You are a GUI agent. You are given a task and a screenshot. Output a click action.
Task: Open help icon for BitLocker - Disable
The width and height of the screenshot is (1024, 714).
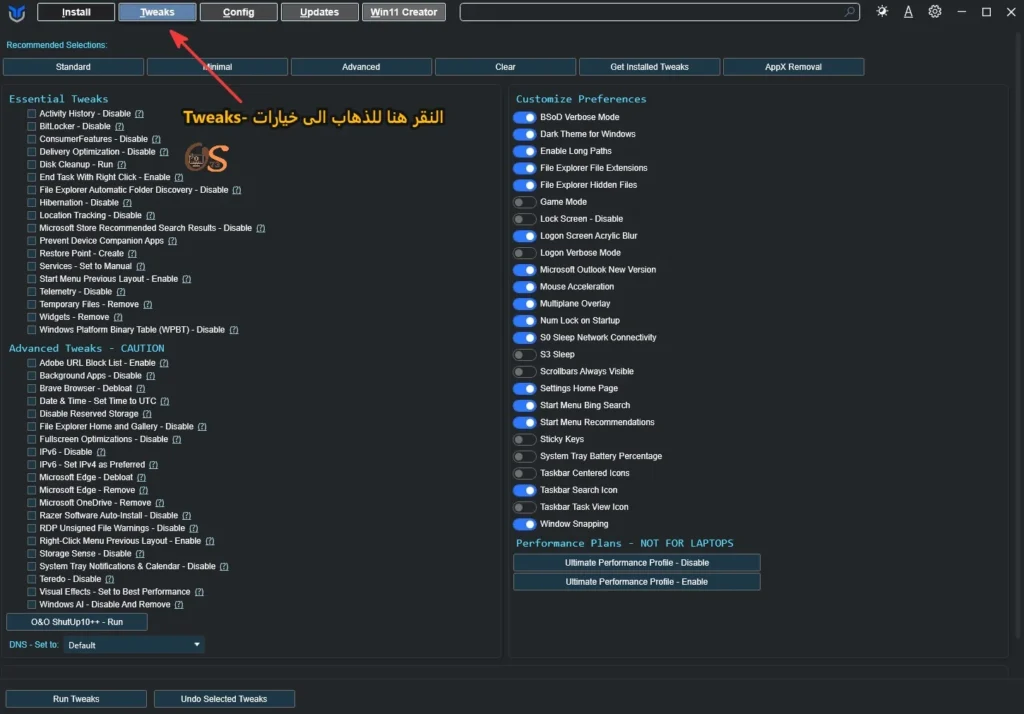(x=120, y=127)
